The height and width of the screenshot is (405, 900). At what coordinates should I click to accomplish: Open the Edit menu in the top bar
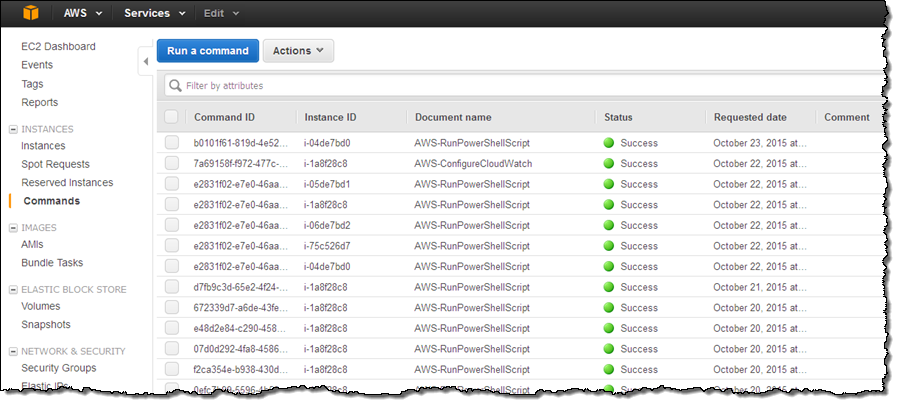point(220,14)
